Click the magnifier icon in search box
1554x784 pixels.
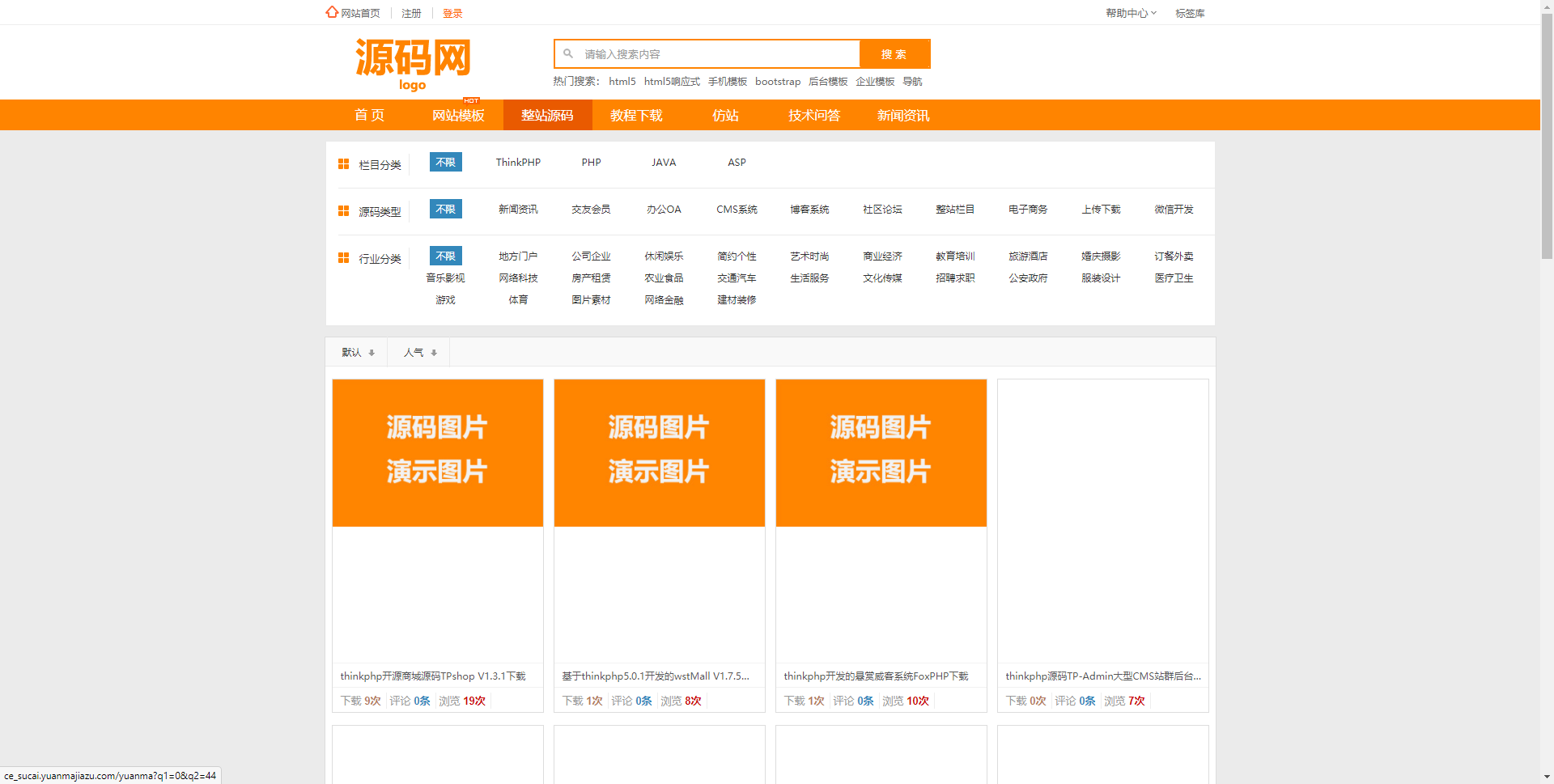pos(568,53)
